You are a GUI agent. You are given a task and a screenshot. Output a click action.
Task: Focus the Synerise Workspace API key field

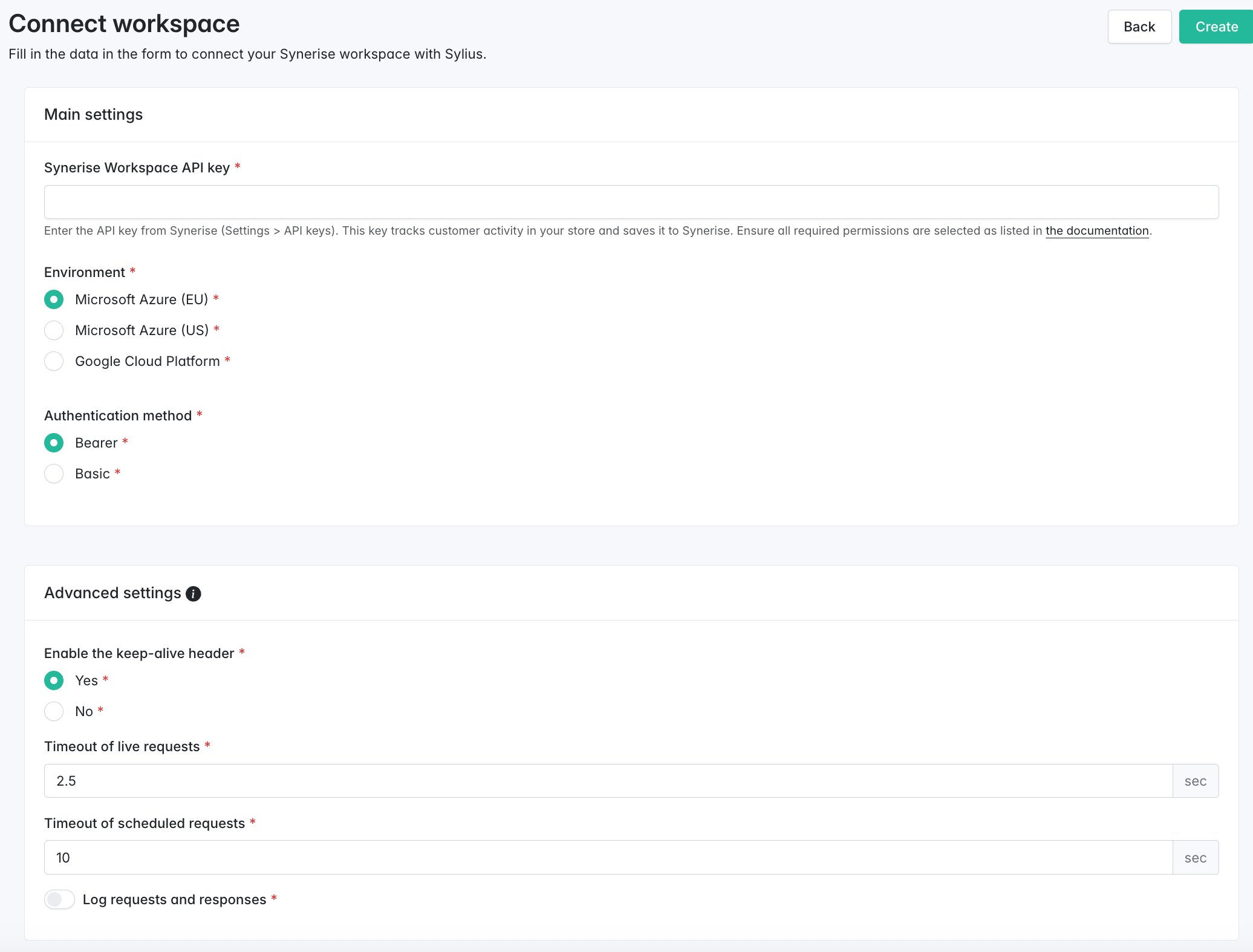(631, 202)
